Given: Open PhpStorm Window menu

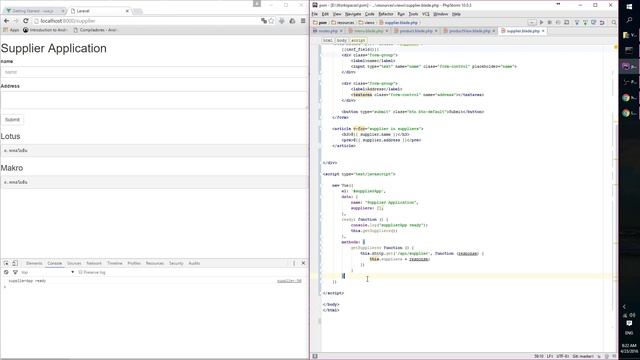Looking at the screenshot, I should pyautogui.click(x=440, y=14).
